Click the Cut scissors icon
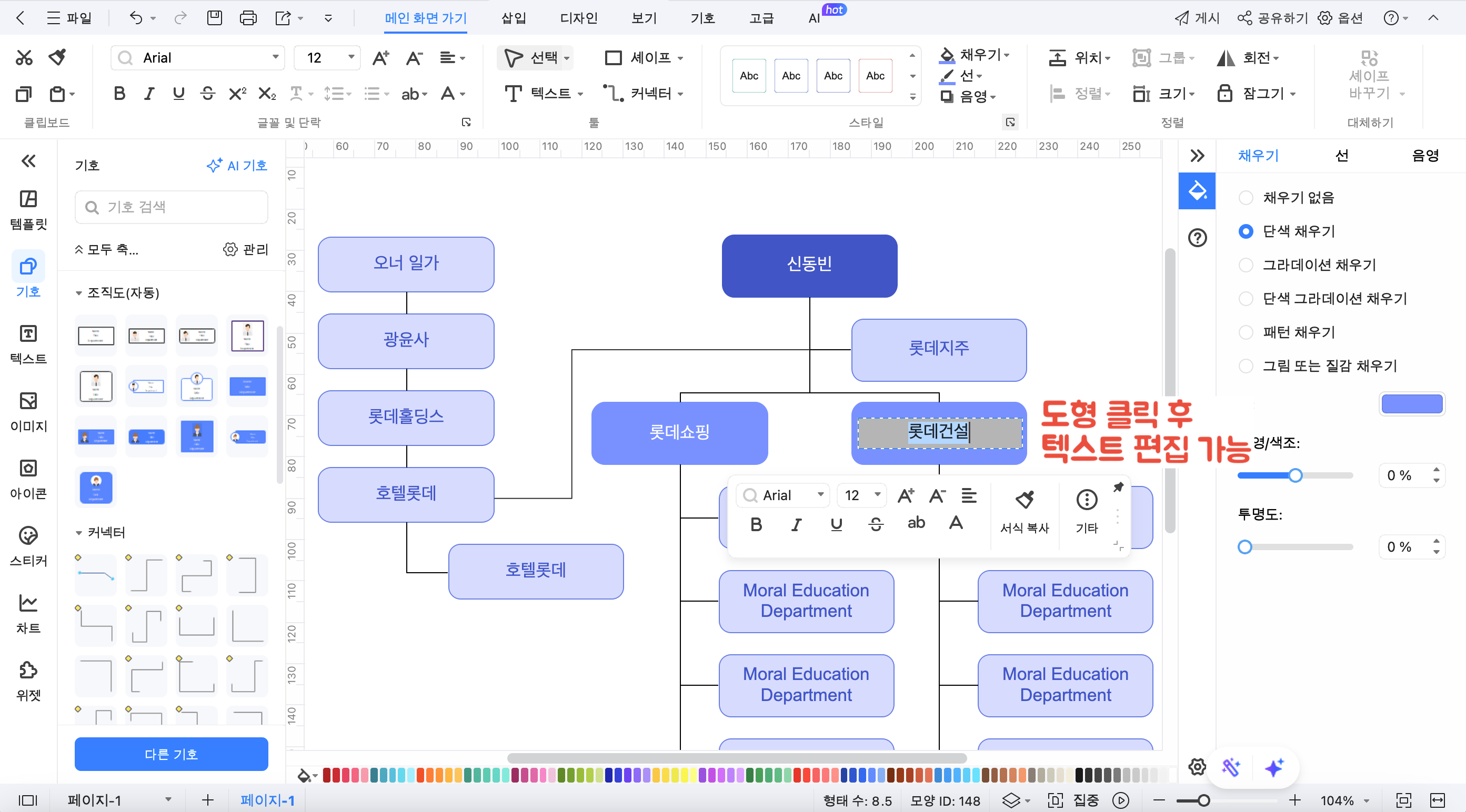Image resolution: width=1466 pixels, height=812 pixels. click(x=24, y=57)
